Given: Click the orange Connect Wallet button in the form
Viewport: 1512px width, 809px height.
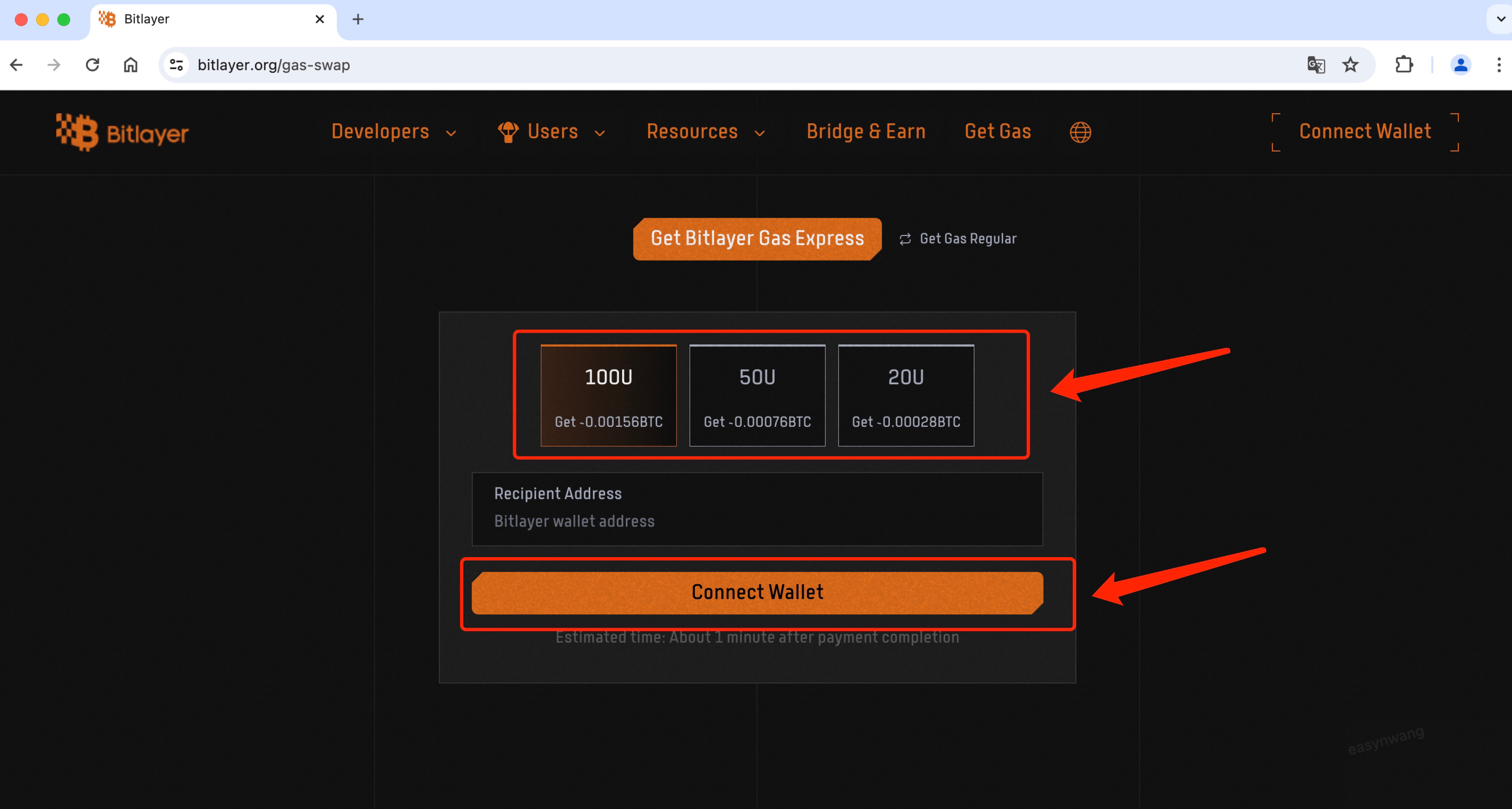Looking at the screenshot, I should point(757,592).
